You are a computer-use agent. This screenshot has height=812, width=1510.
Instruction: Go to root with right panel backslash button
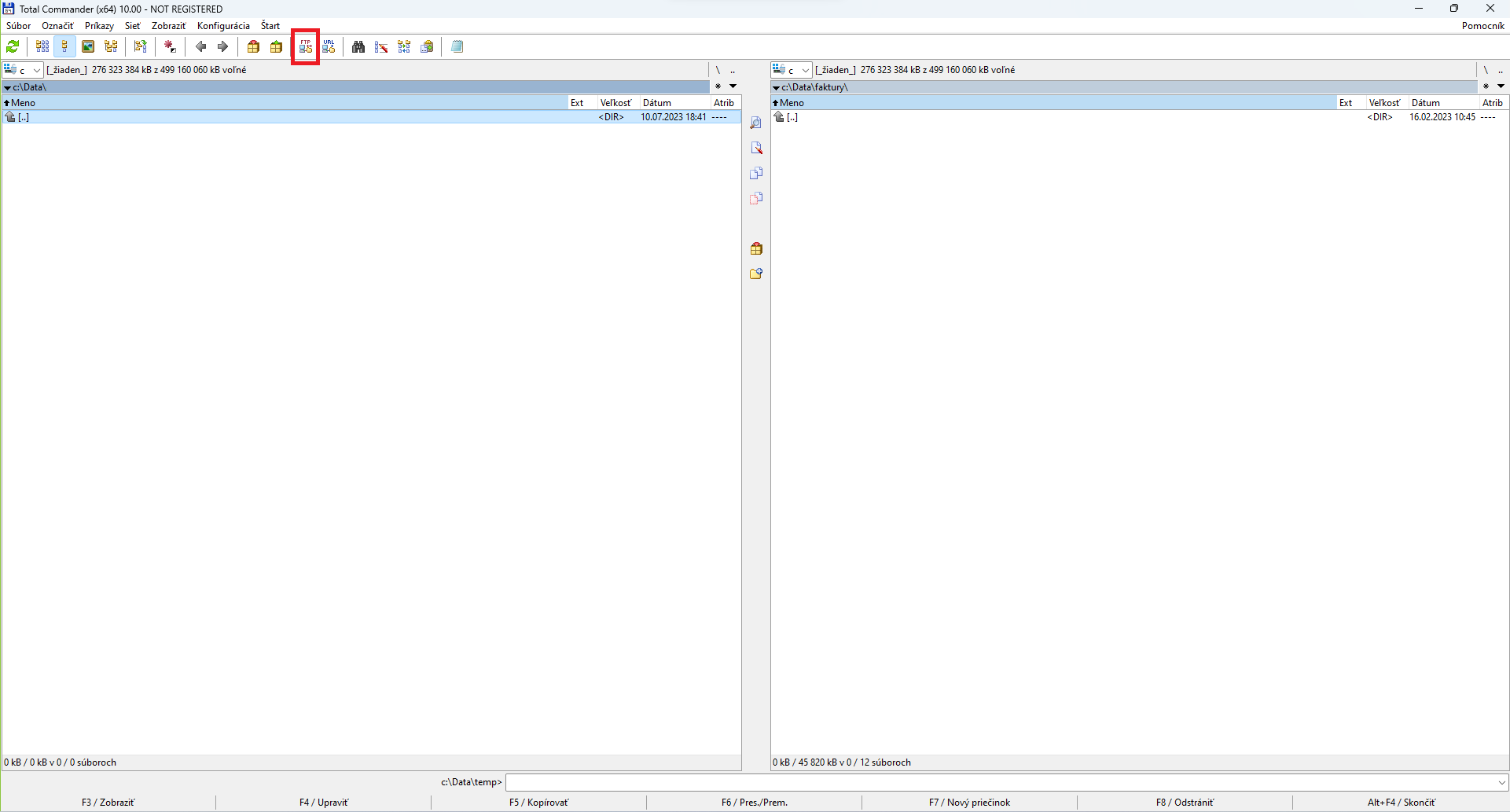pos(1486,70)
